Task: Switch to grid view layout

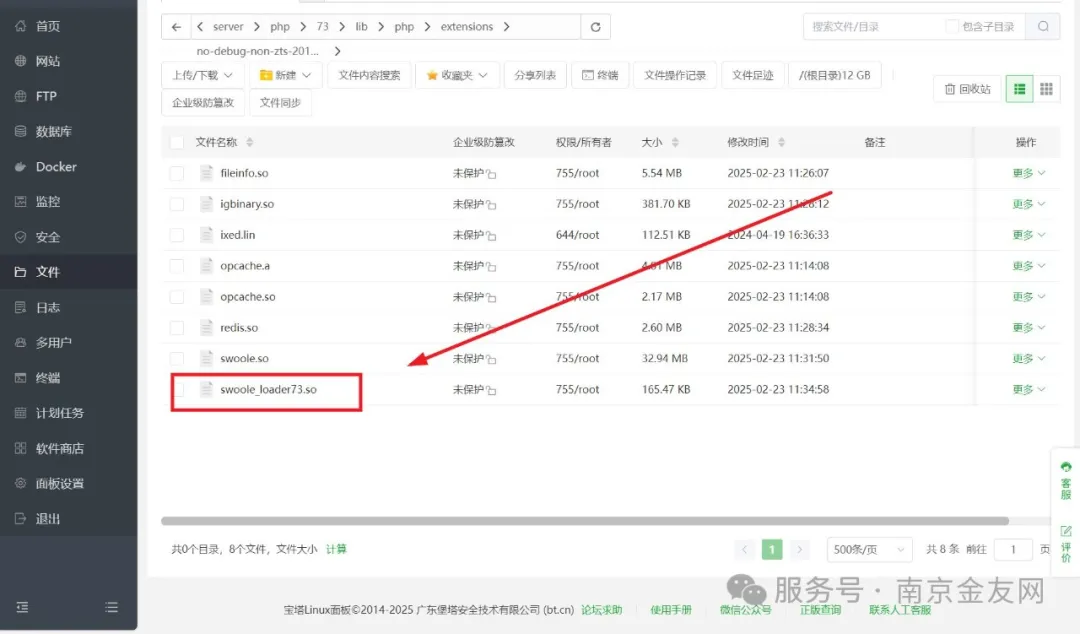Action: [1046, 89]
